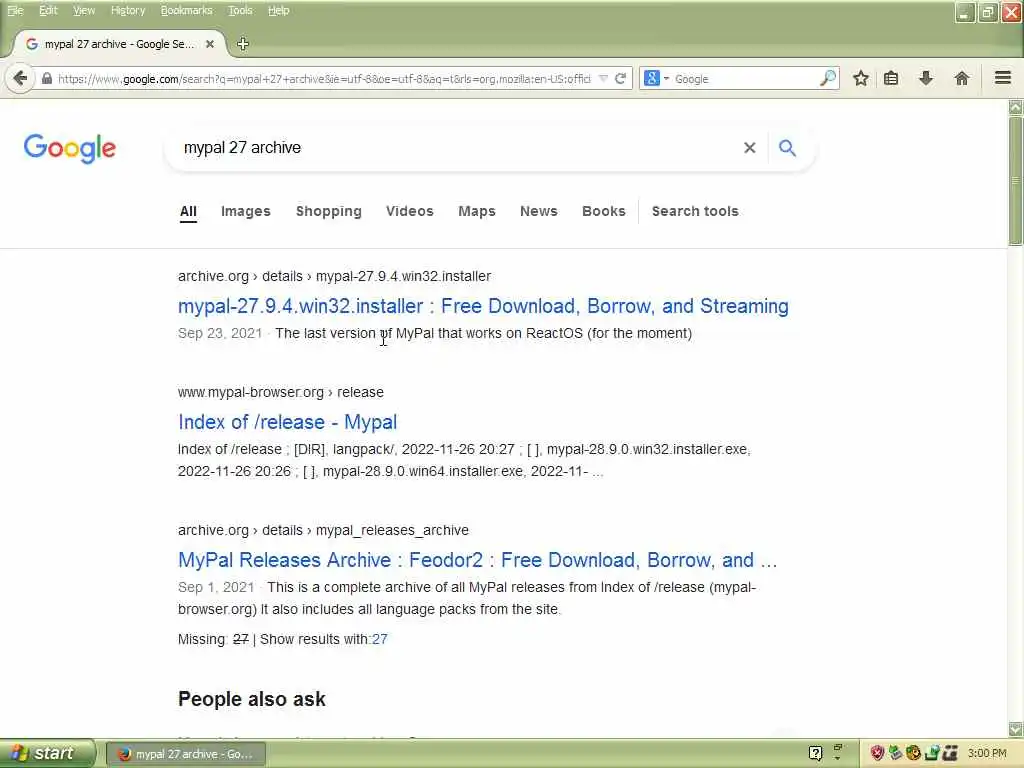Open the Edit menu

pos(48,10)
